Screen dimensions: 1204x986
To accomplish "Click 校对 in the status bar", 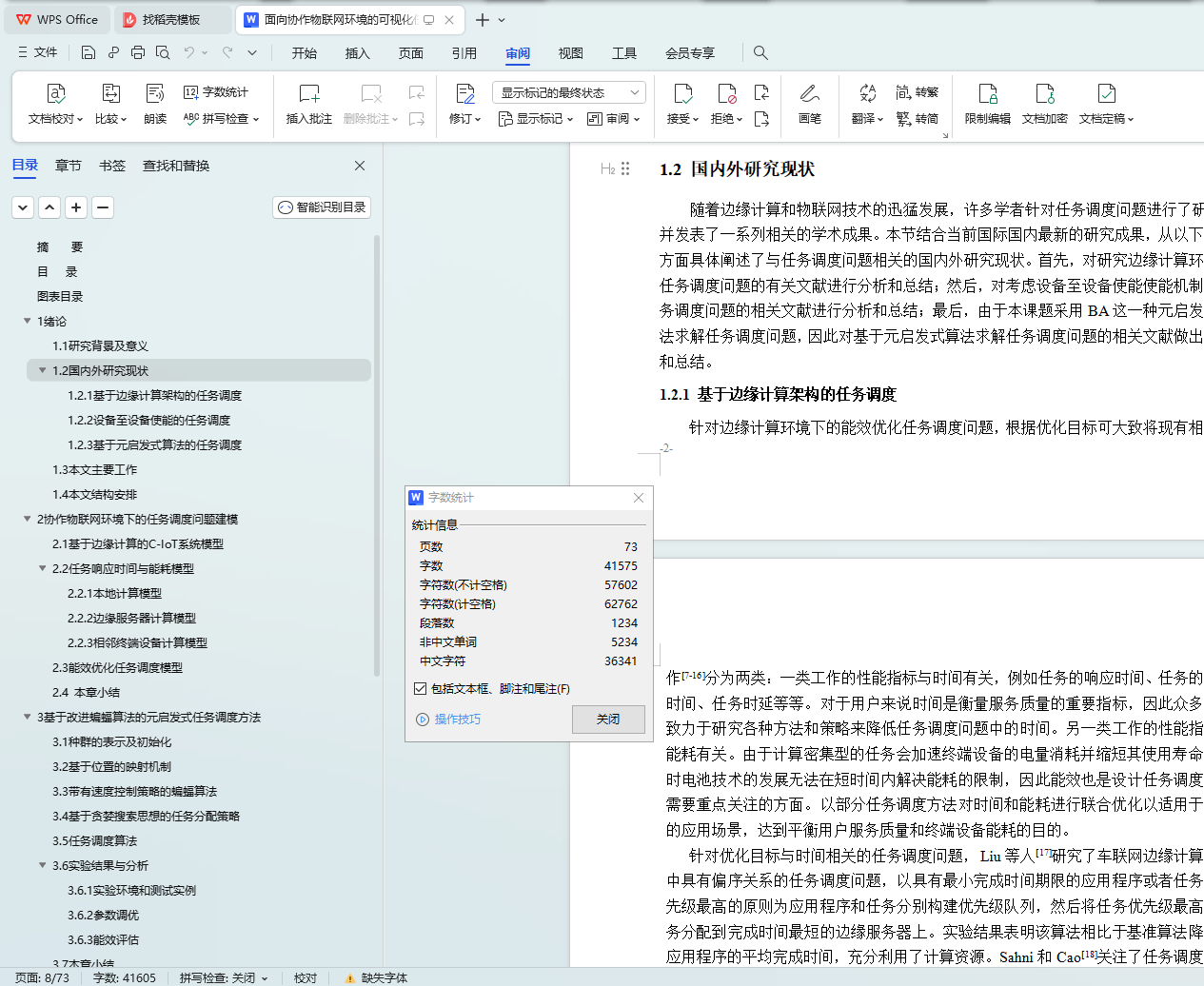I will point(306,977).
